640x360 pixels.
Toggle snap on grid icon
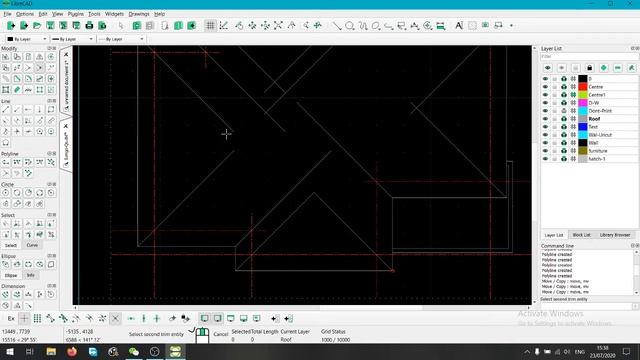(x=37, y=319)
